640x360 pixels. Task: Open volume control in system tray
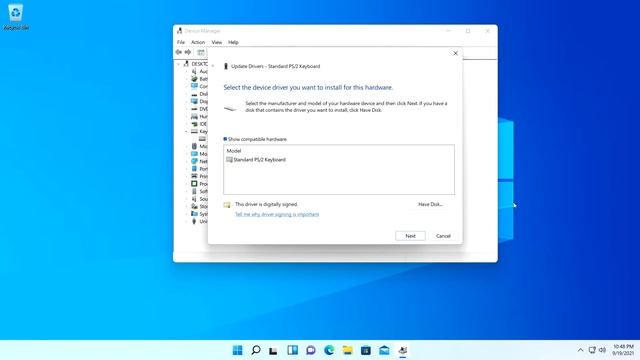[602, 350]
